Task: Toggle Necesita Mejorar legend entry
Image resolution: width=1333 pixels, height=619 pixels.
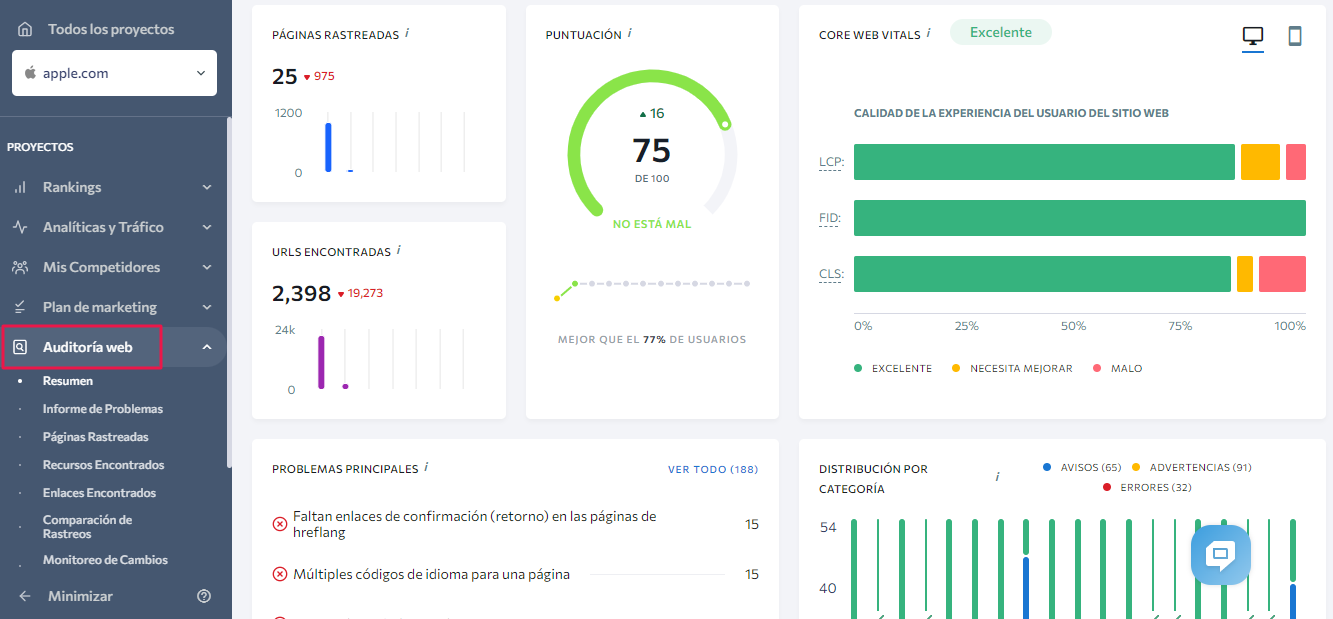Action: click(1011, 368)
